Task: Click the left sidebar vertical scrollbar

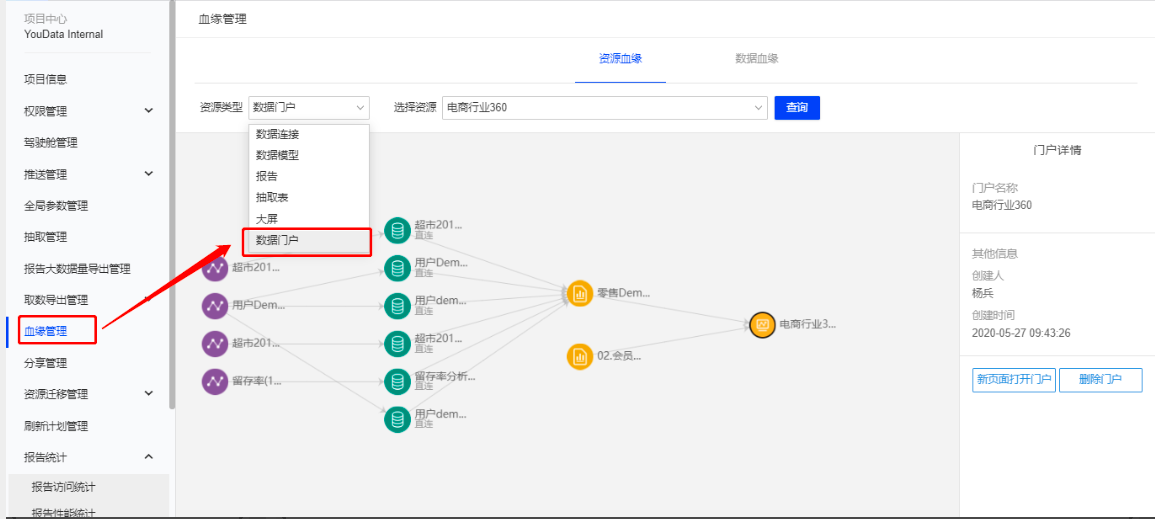Action: [172, 200]
